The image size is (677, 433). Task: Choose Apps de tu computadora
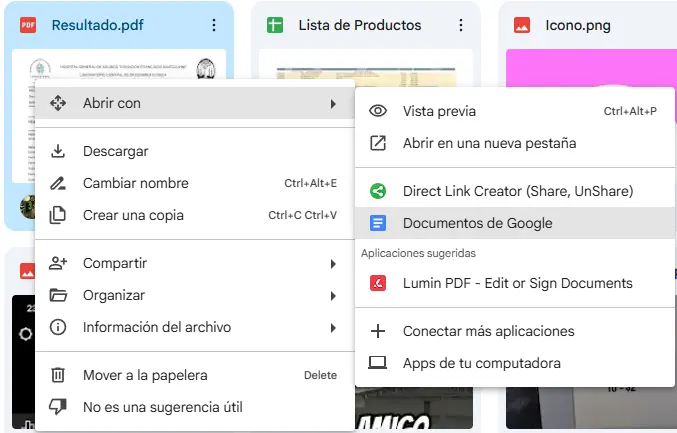click(x=481, y=363)
